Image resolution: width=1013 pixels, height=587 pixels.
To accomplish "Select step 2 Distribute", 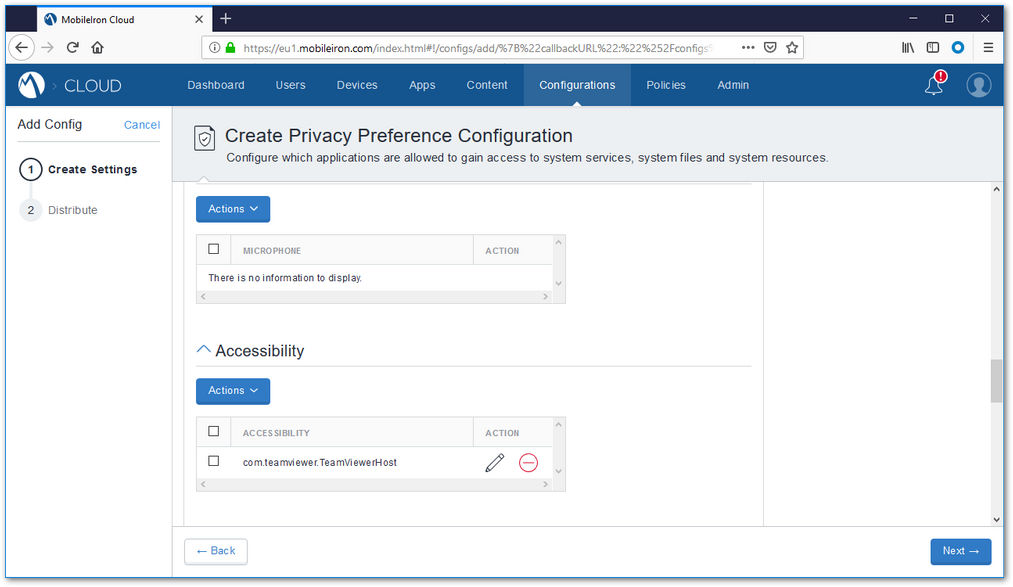I will (59, 210).
